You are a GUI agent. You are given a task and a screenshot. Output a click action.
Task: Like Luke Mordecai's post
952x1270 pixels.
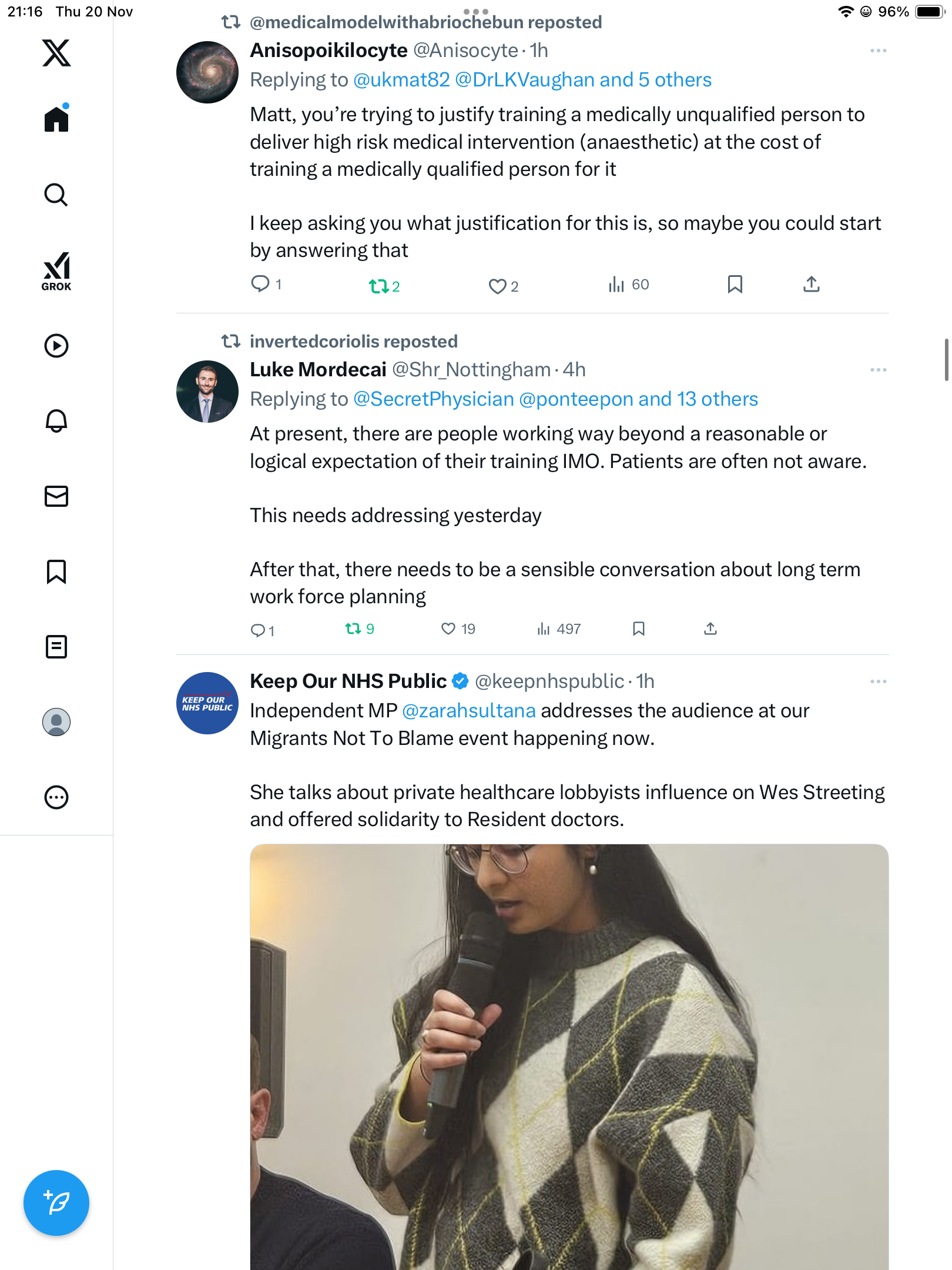point(448,629)
